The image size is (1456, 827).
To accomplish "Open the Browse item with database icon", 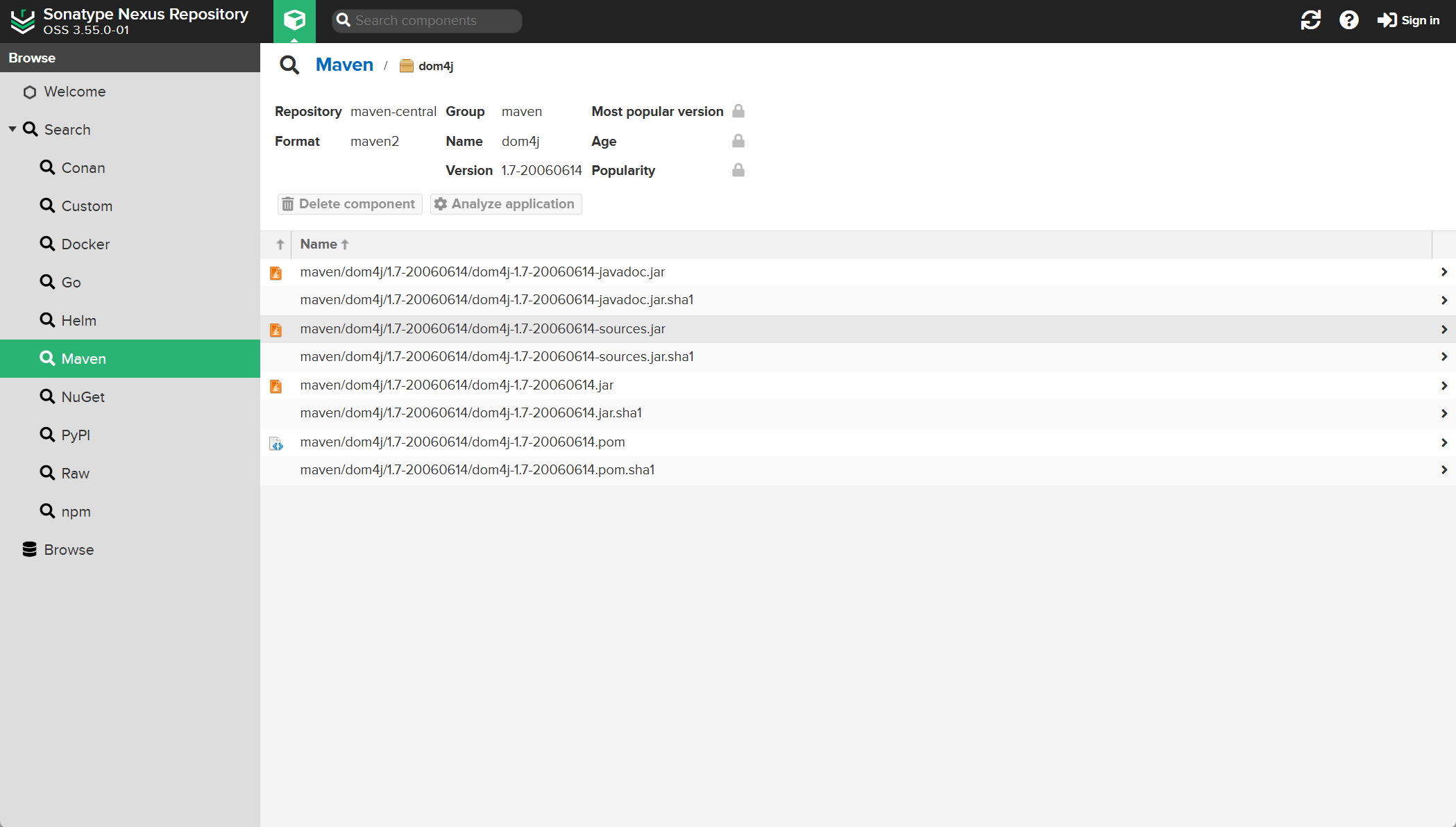I will (x=68, y=550).
